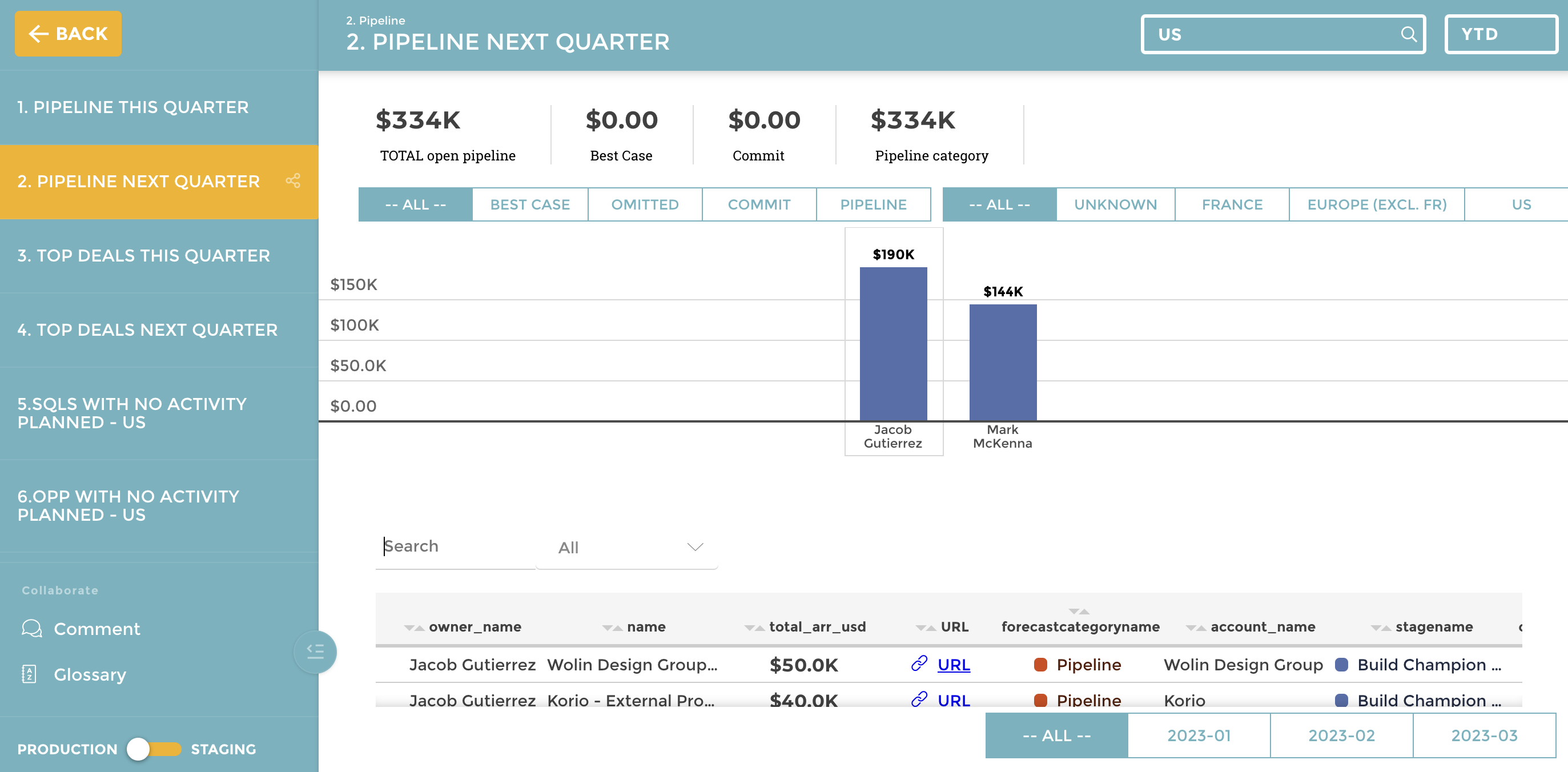Click the search magnifier icon in US field
Screen dimensions: 1568x772
(x=1408, y=34)
